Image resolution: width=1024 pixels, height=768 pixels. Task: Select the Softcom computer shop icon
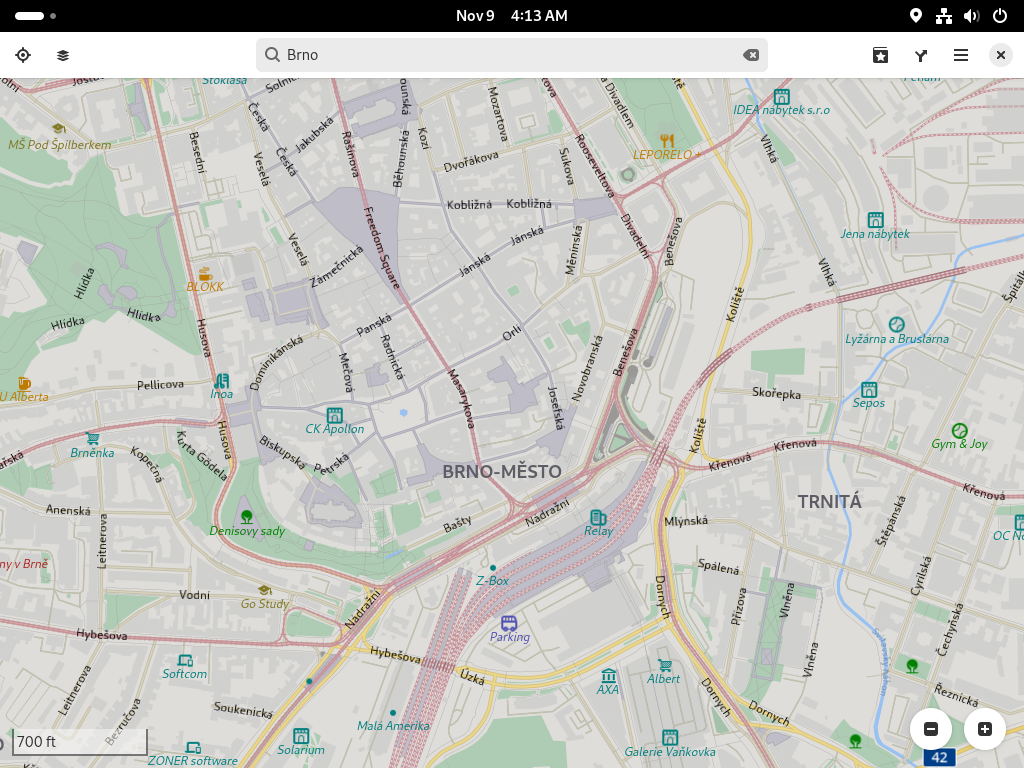point(185,660)
